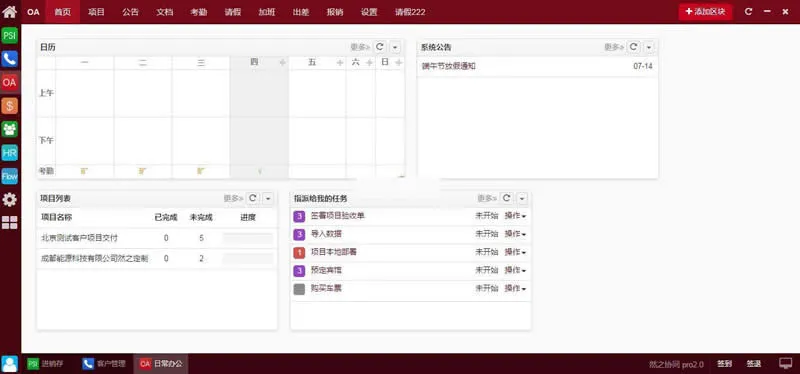Switch to the 首页 tab
Viewport: 800px width, 374px height.
click(63, 12)
